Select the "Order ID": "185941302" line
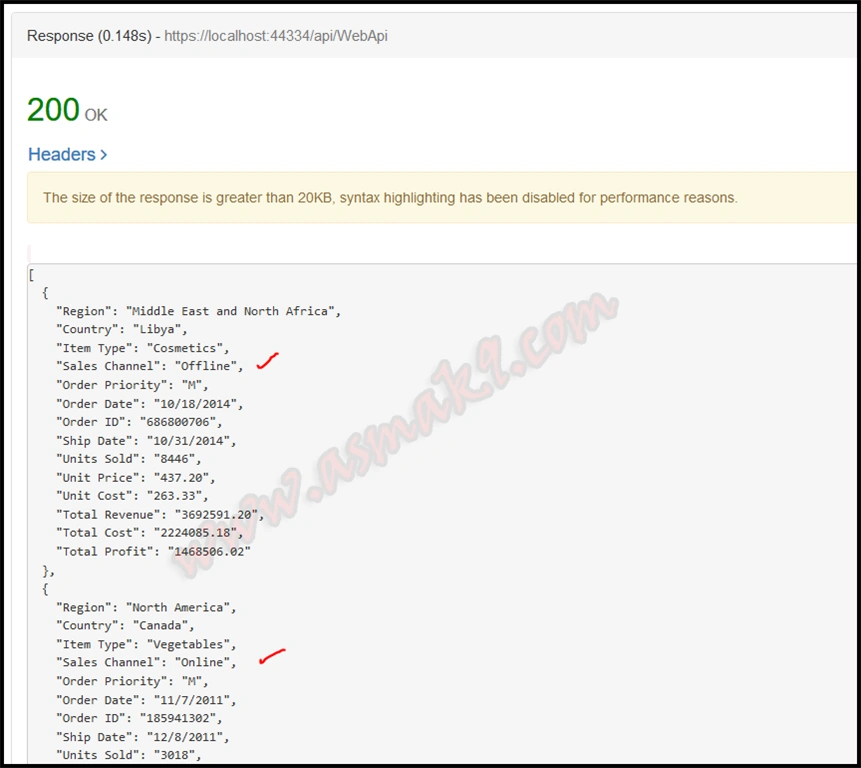This screenshot has height=768, width=861. point(139,719)
